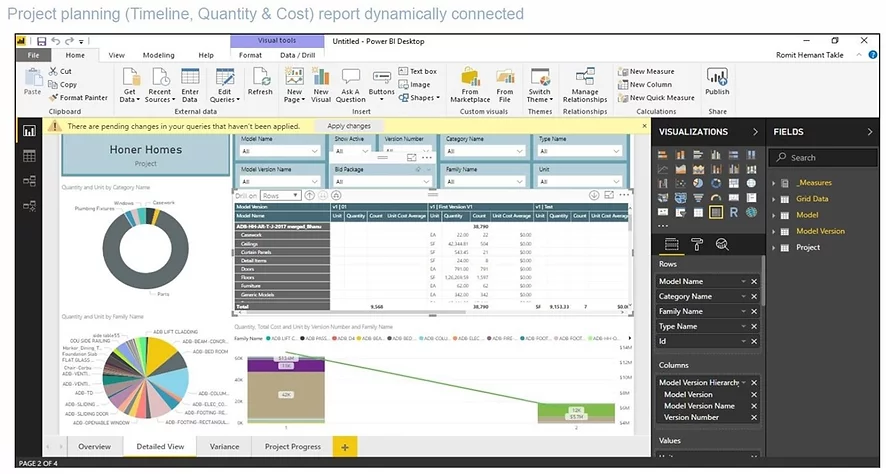Viewport: 886px width, 474px height.
Task: Open the File menu
Action: point(33,55)
